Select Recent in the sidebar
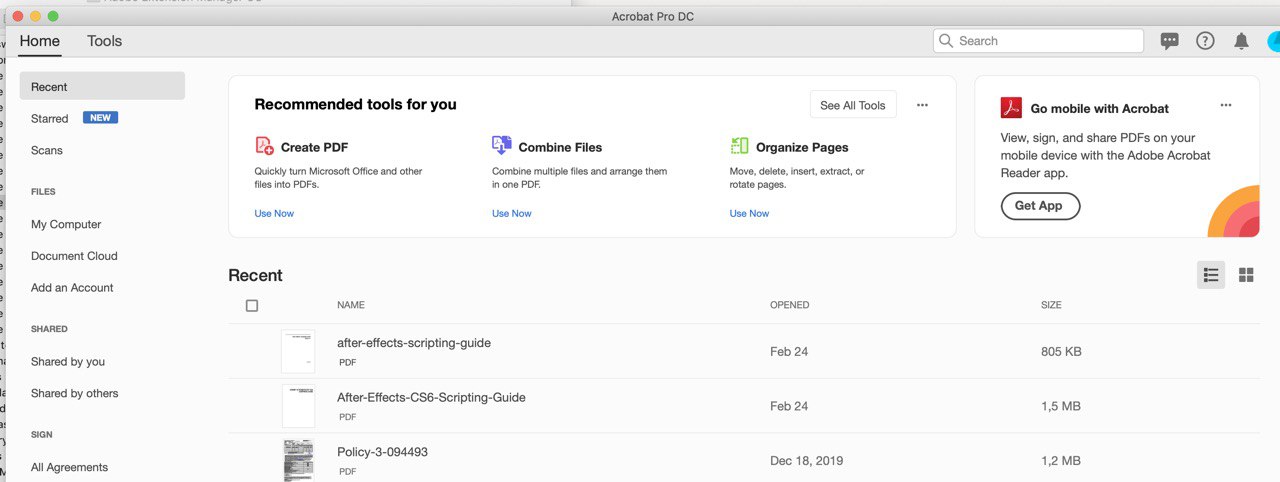This screenshot has height=482, width=1280. [102, 86]
